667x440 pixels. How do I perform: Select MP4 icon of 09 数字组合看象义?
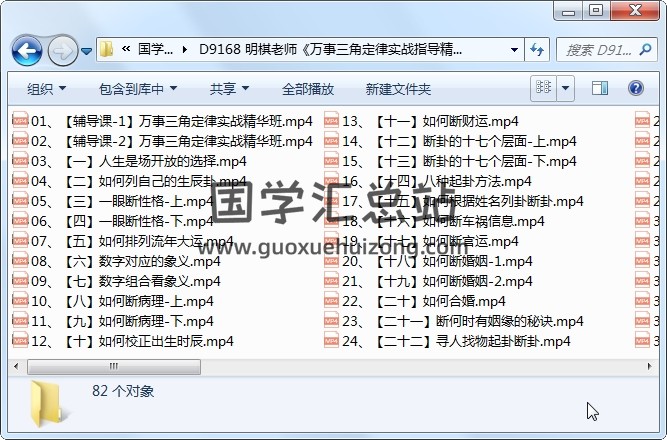pyautogui.click(x=20, y=281)
